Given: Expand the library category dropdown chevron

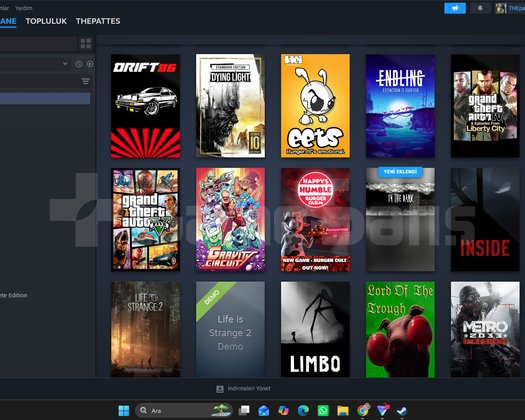Looking at the screenshot, I should pyautogui.click(x=65, y=64).
